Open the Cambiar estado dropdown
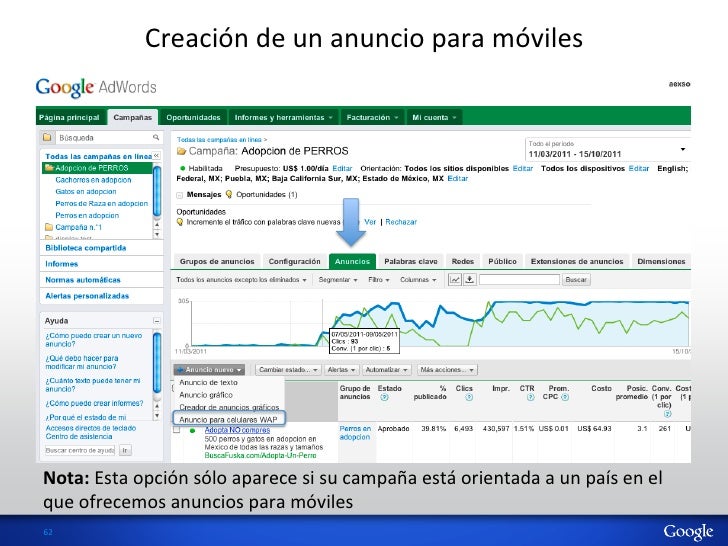The width and height of the screenshot is (728, 546). coord(288,370)
